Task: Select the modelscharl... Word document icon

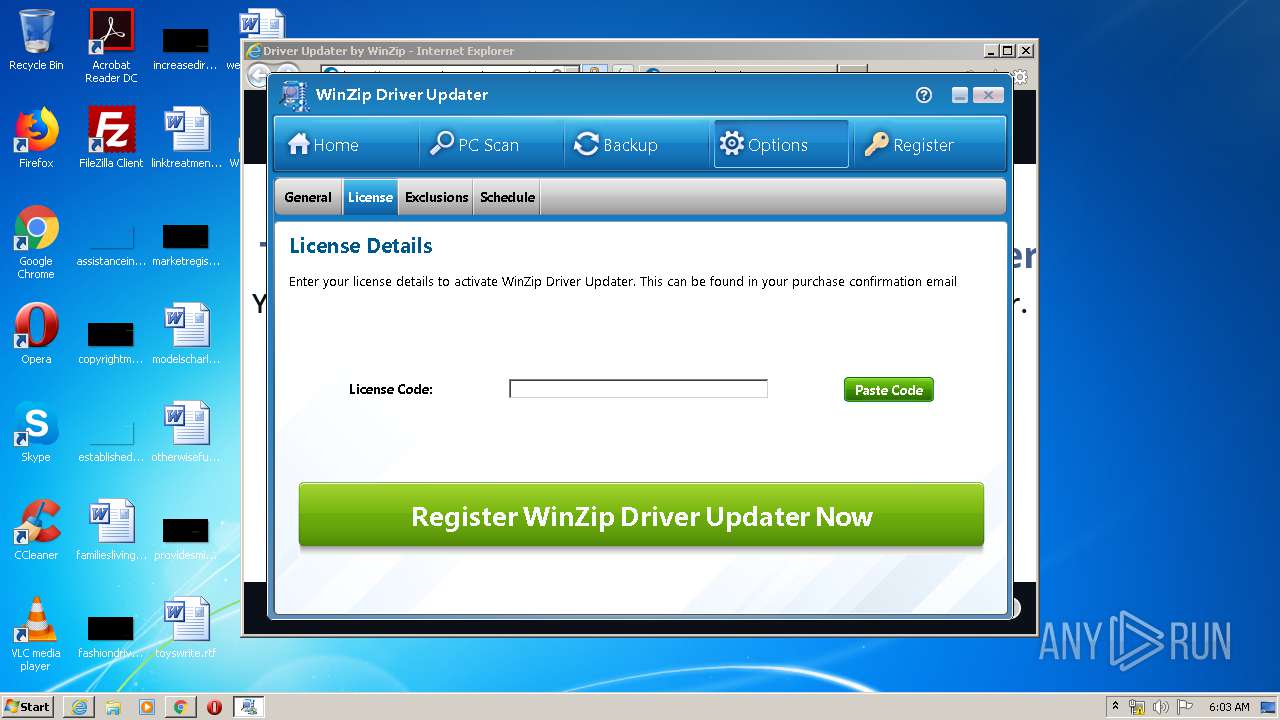Action: (x=187, y=334)
